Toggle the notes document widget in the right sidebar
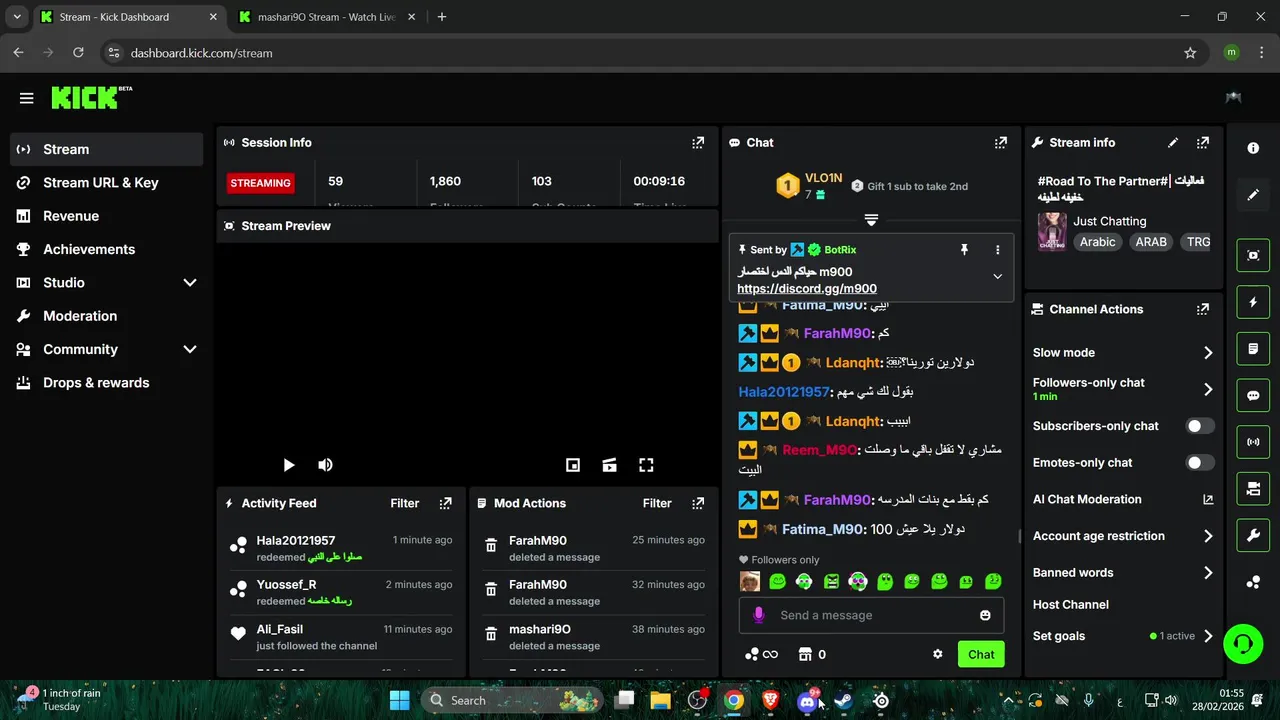The width and height of the screenshot is (1280, 720). click(x=1253, y=349)
